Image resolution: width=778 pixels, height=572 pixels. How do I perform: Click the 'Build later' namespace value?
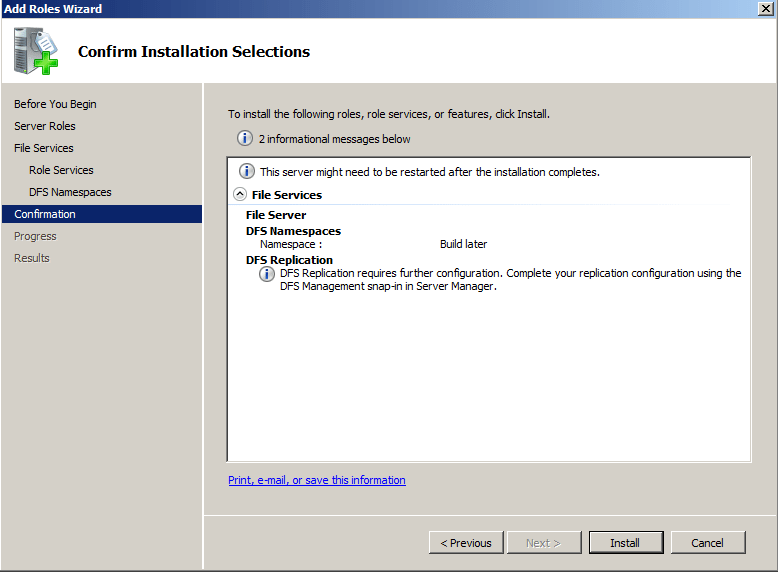463,244
